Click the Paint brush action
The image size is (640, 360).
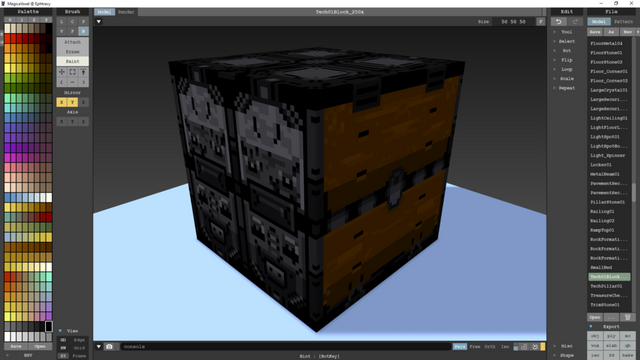(72, 61)
